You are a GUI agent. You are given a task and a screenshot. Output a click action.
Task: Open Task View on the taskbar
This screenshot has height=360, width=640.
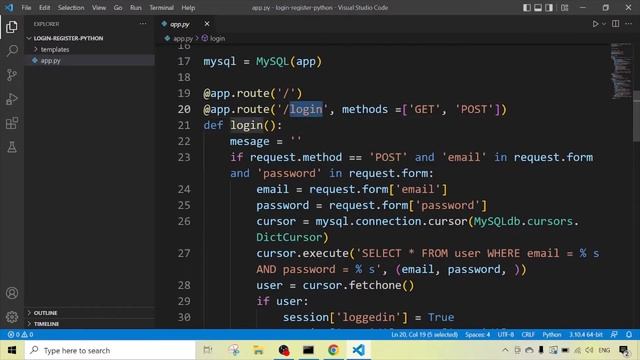(208, 350)
